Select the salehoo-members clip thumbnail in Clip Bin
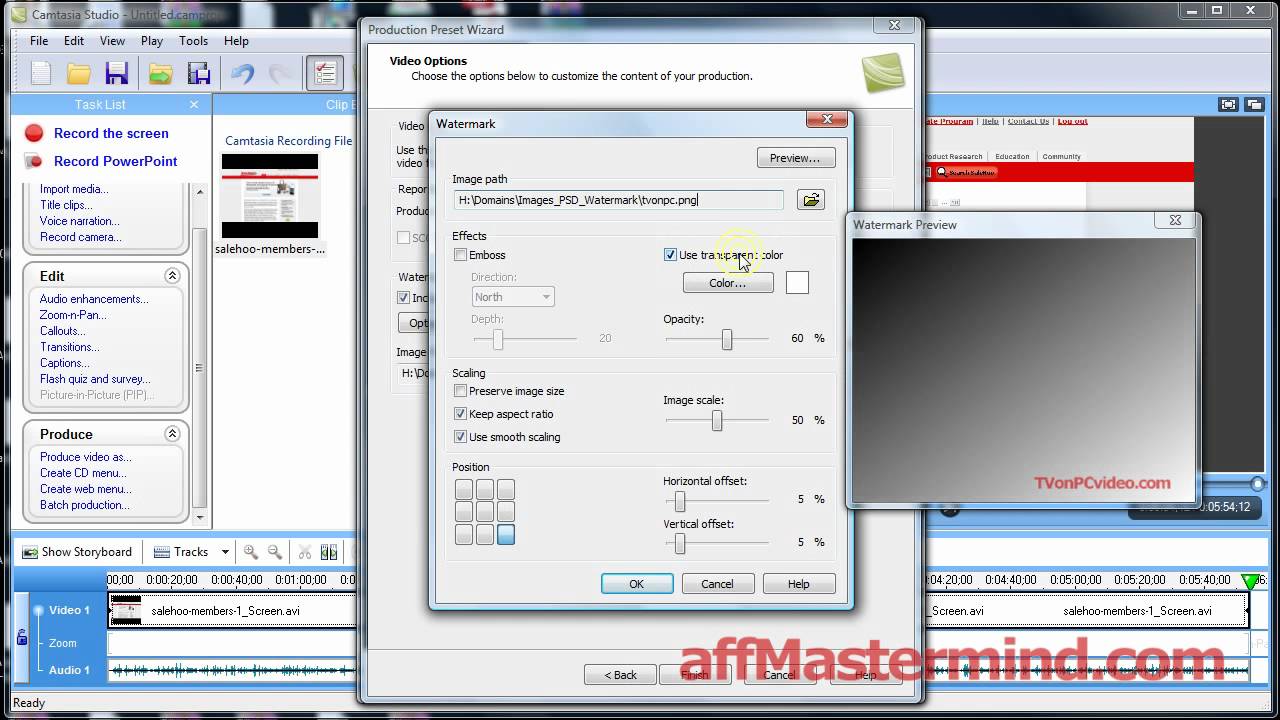1280x720 pixels. [x=270, y=196]
